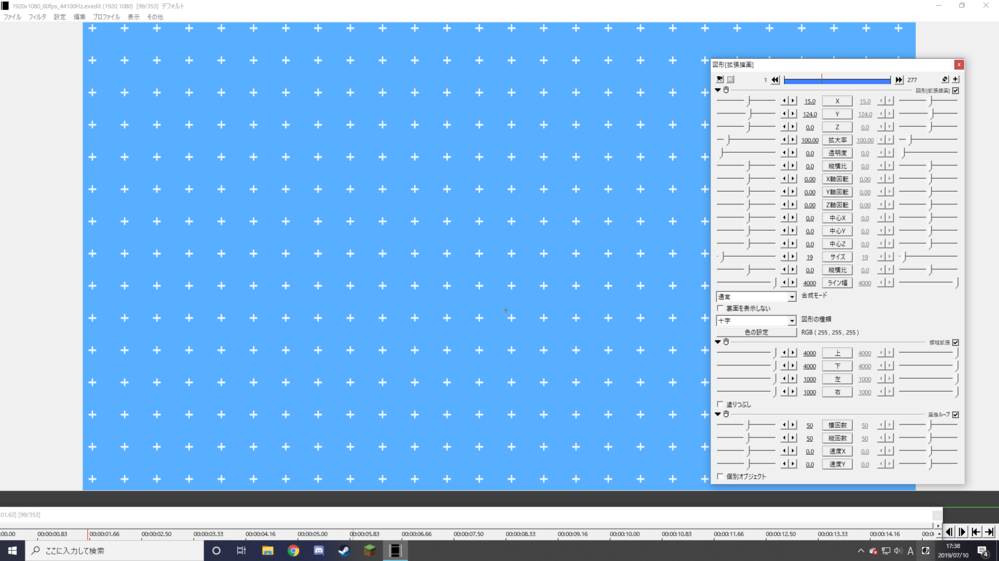This screenshot has width=999, height=561.
Task: Open Steam from the taskbar
Action: (x=344, y=551)
